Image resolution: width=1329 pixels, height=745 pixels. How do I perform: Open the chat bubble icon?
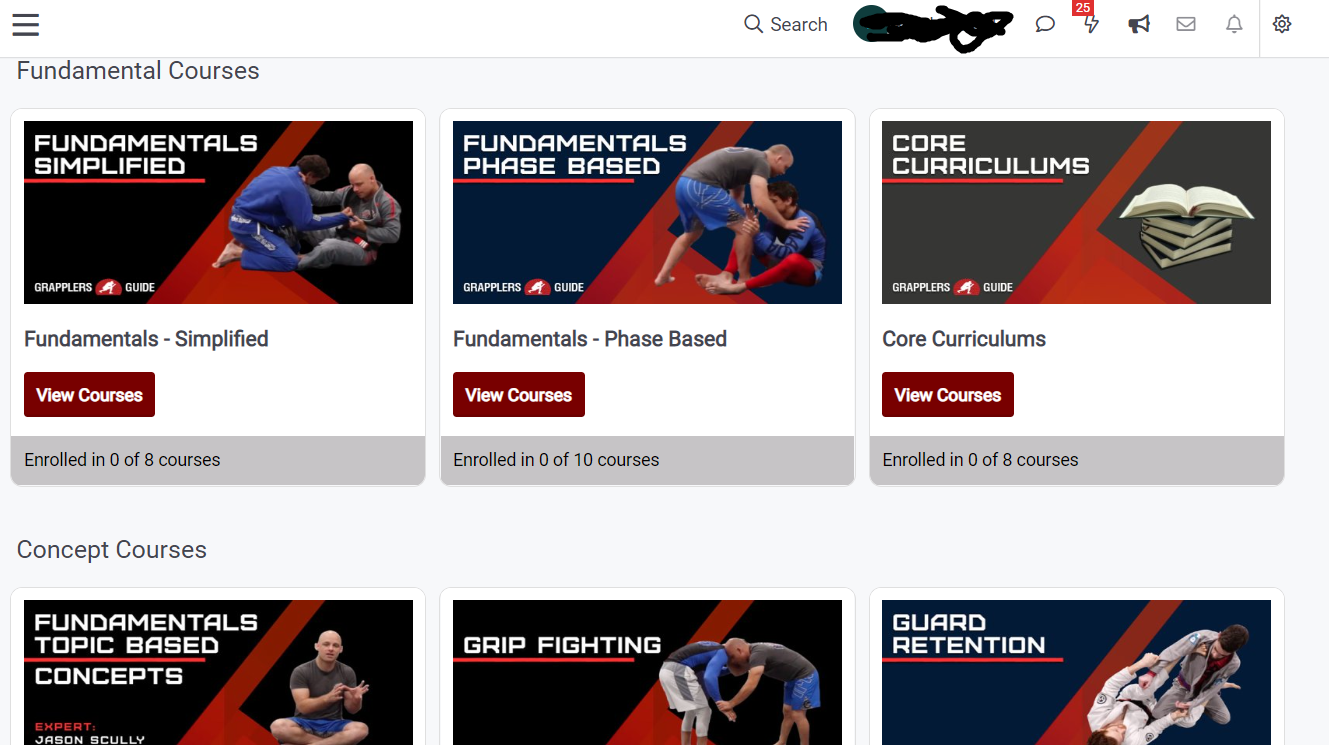[1045, 23]
